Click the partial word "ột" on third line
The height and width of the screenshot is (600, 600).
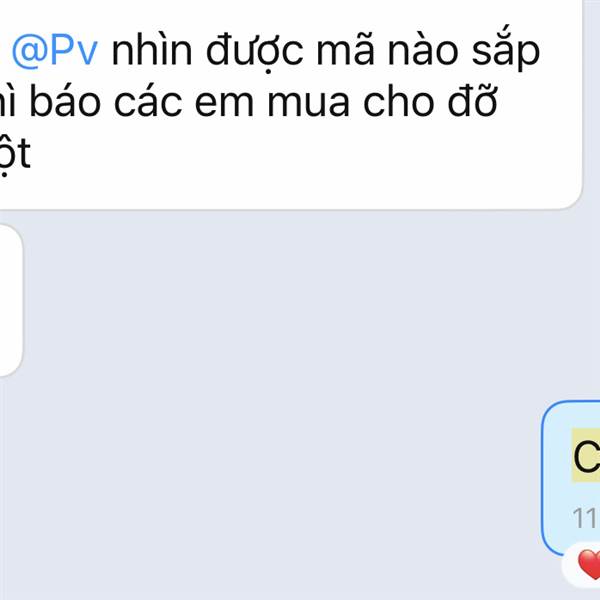coord(15,155)
